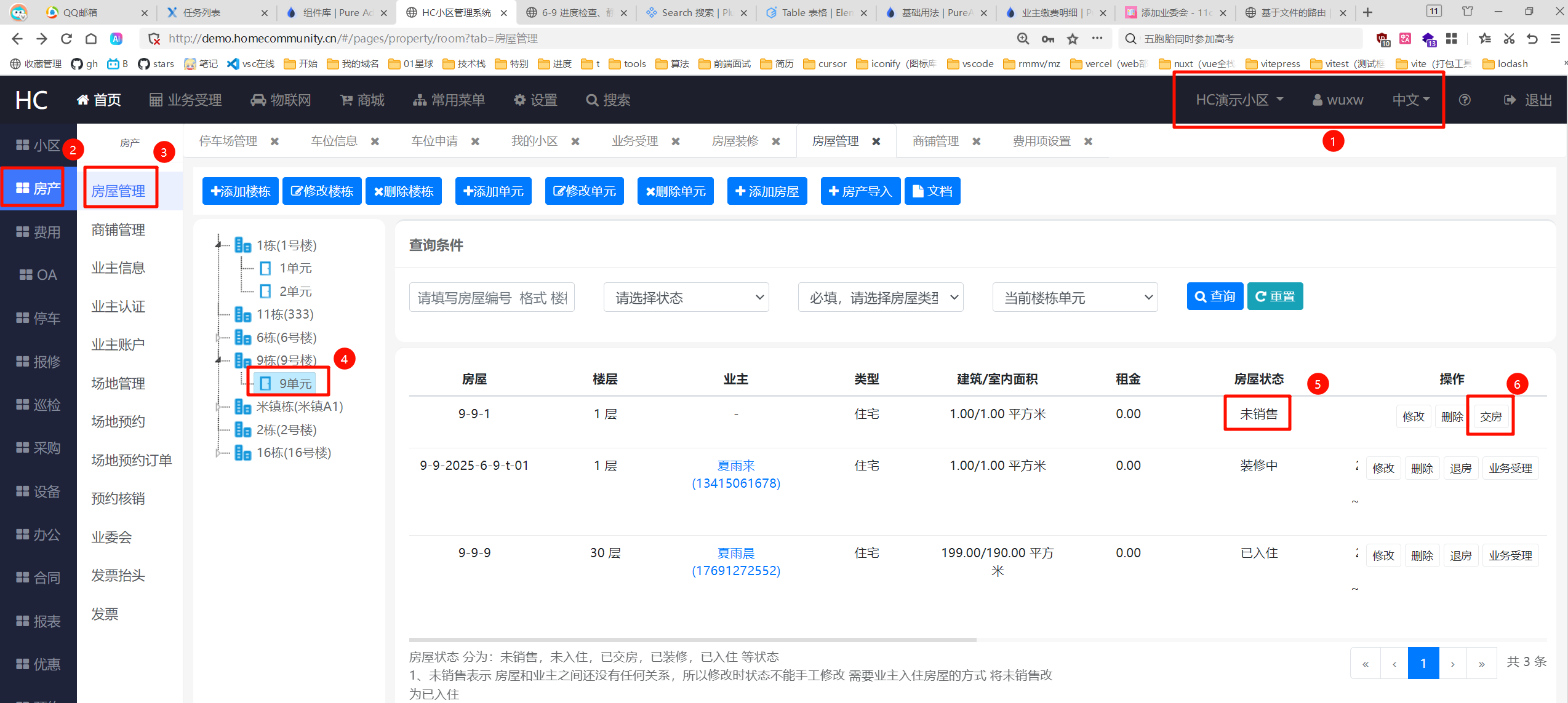The width and height of the screenshot is (1568, 703).
Task: Select 停车 in the left sidebar
Action: coord(38,318)
